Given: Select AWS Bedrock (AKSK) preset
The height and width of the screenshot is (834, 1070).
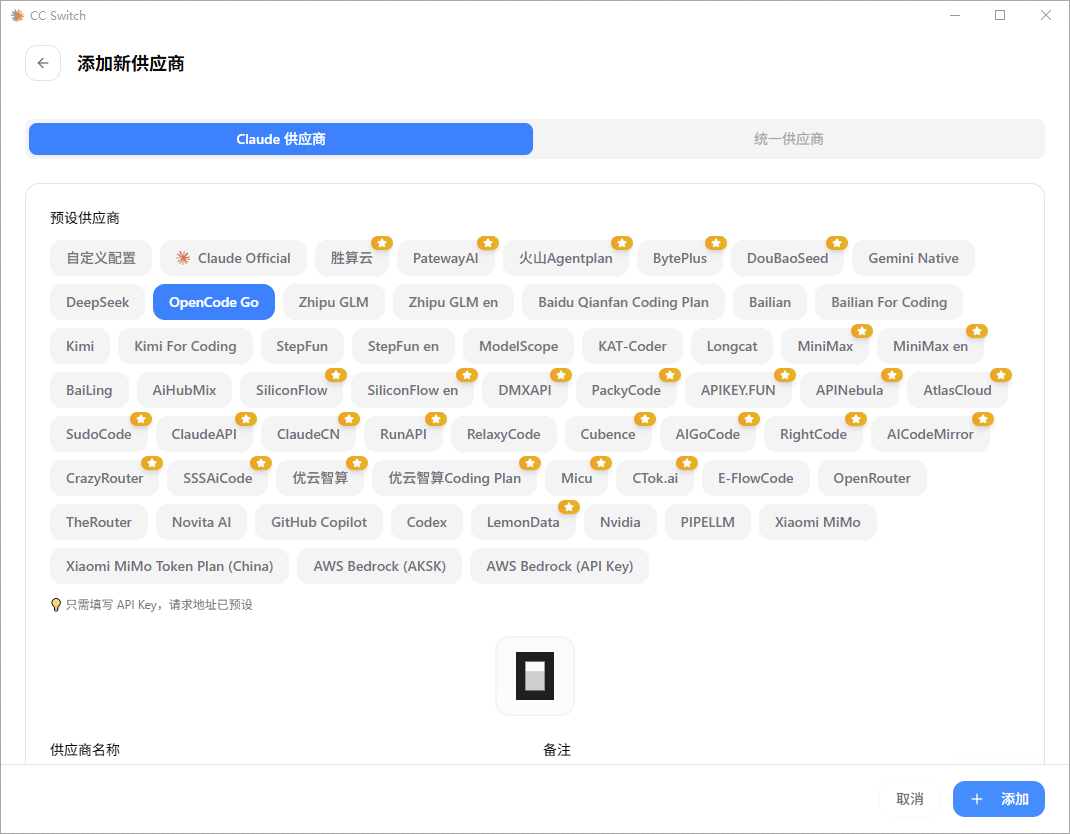Looking at the screenshot, I should (379, 566).
